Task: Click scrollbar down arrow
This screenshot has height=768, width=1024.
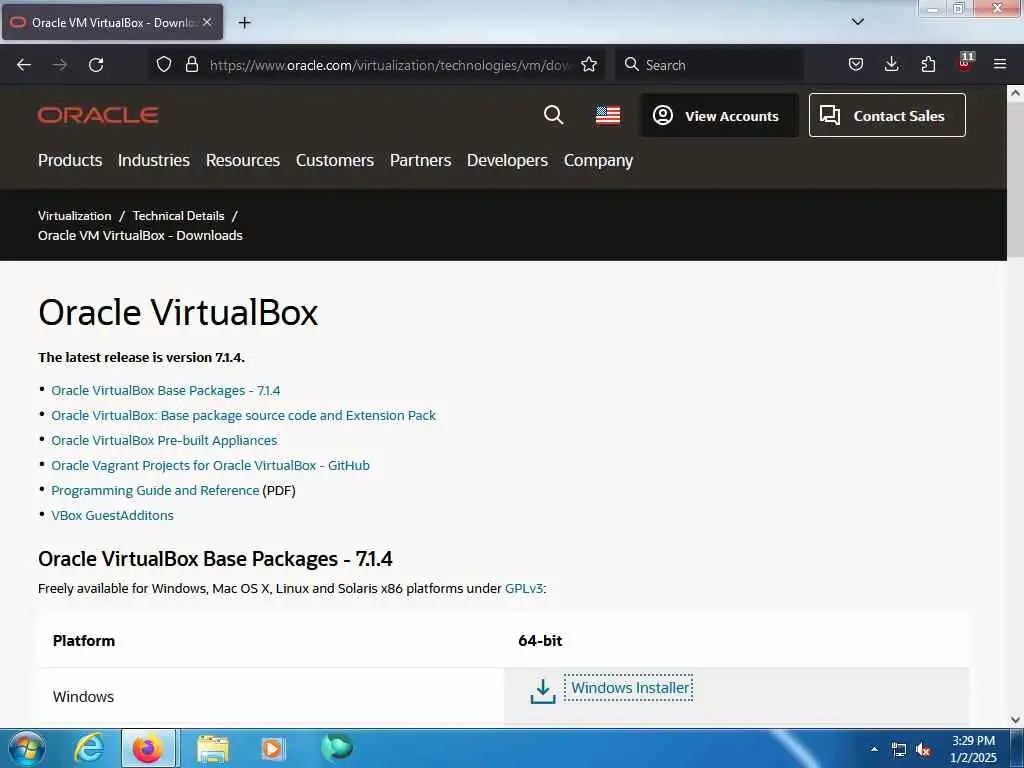Action: [x=1015, y=720]
